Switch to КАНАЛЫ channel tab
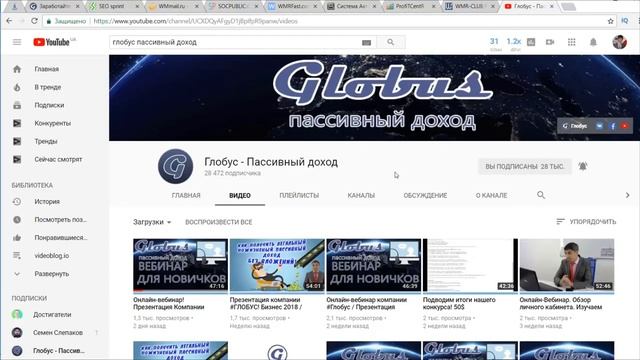The image size is (640, 360). coord(361,196)
